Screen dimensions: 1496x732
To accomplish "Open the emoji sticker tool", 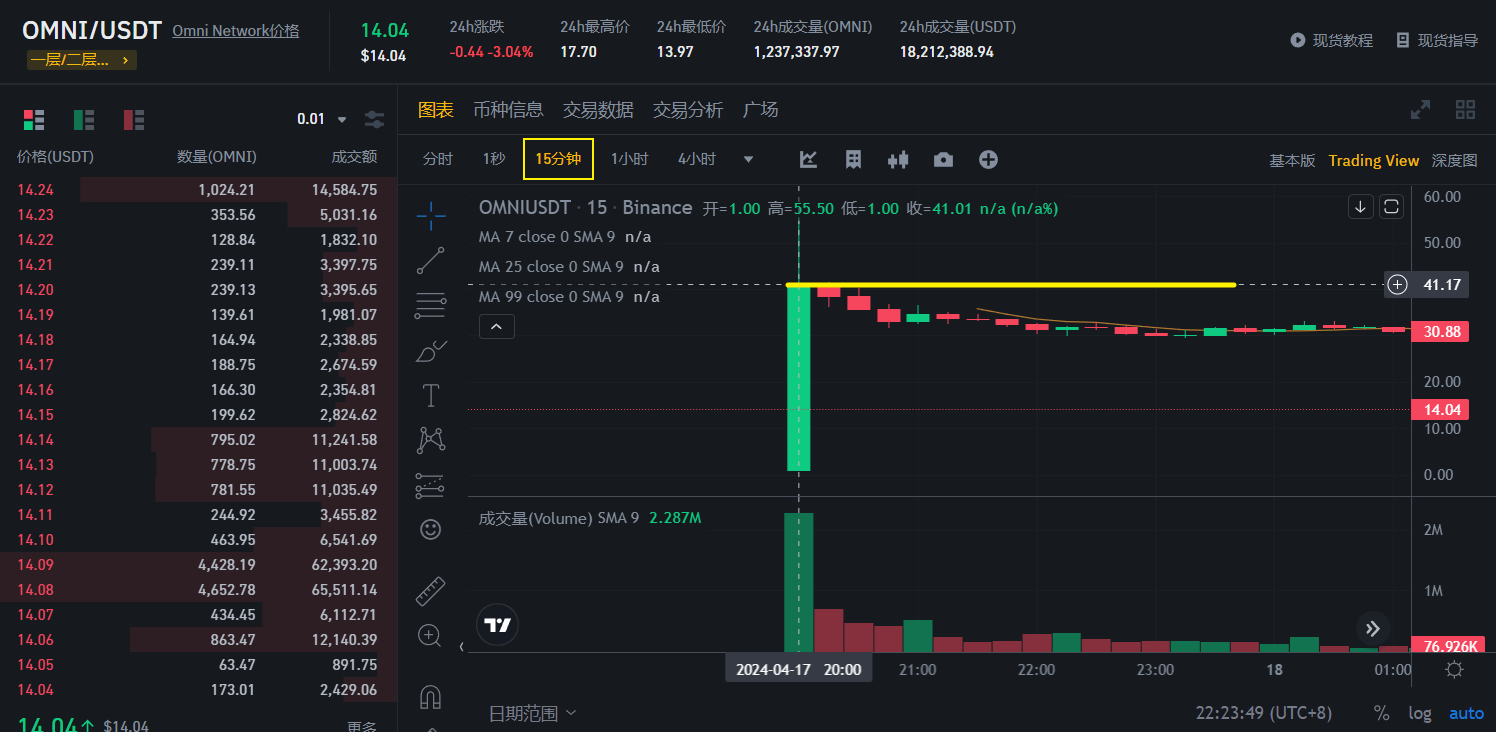I will (431, 529).
